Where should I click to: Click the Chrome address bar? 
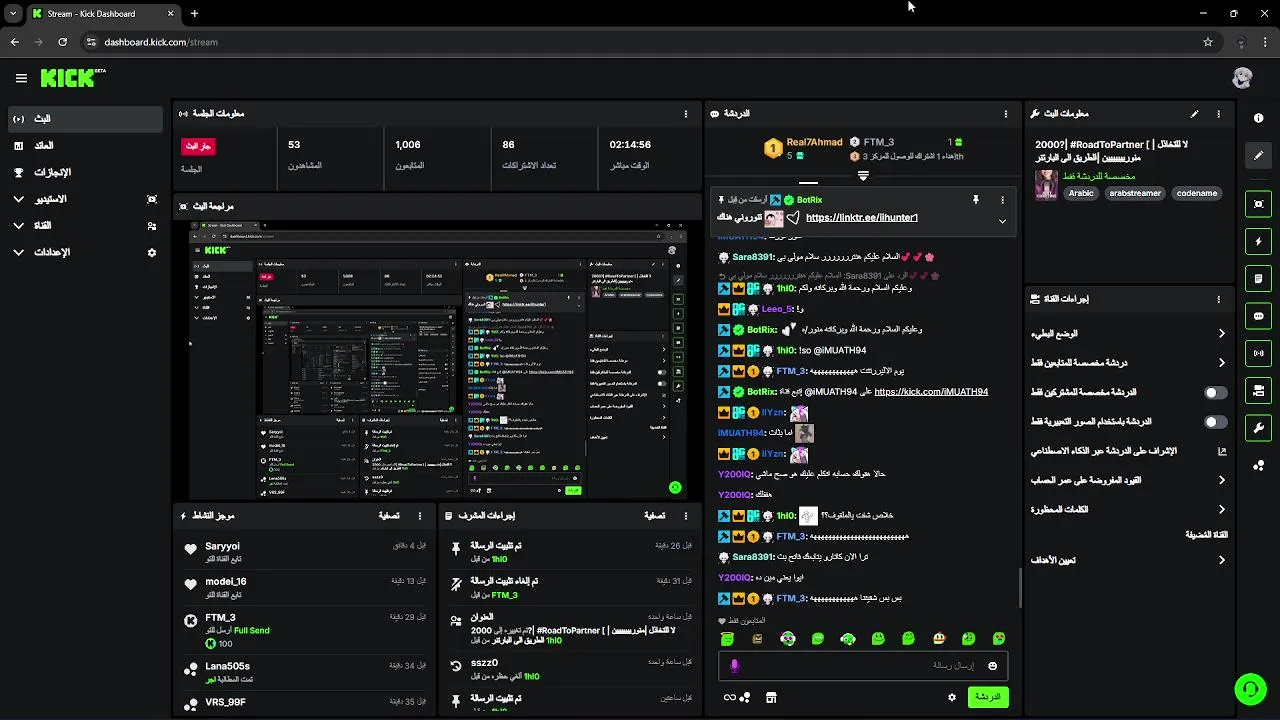click(x=640, y=42)
